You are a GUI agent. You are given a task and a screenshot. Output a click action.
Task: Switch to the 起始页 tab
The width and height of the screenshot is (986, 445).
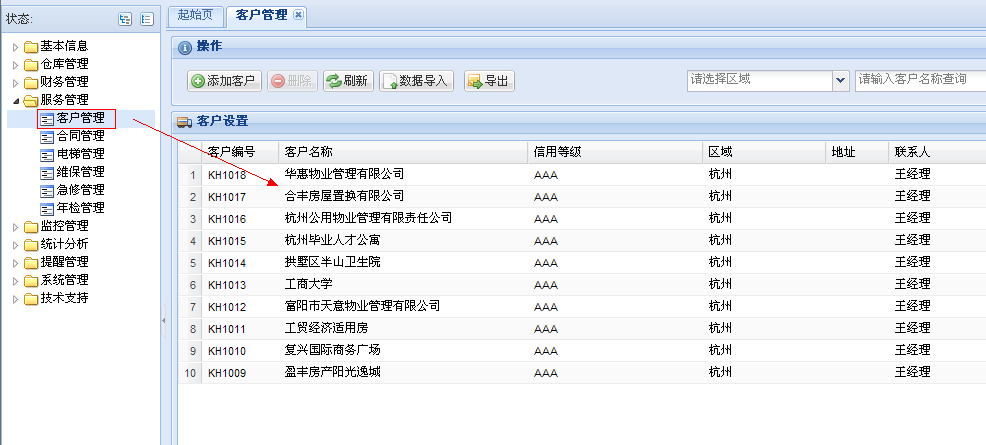coord(196,15)
